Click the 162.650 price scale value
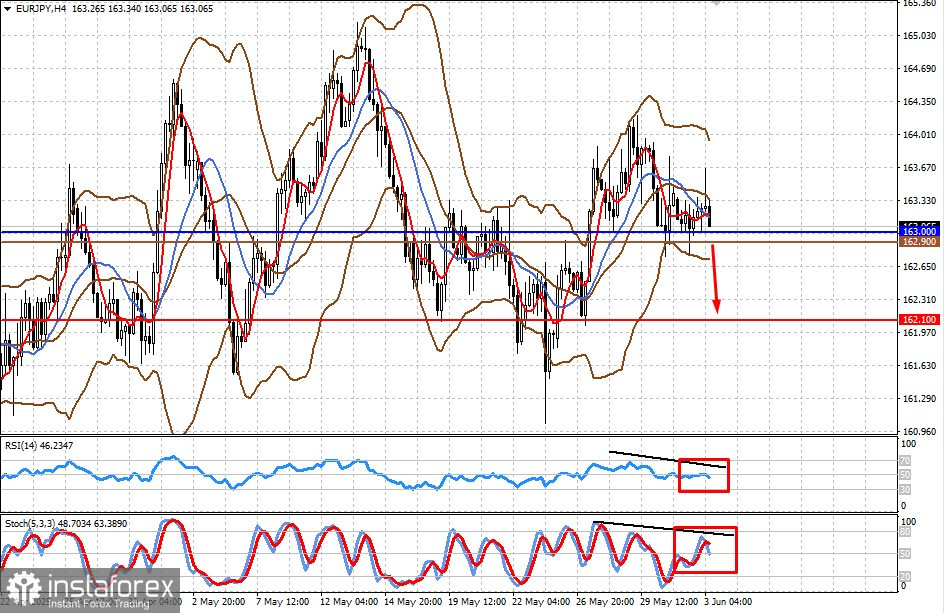Screen dimensions: 944x613 [x=919, y=267]
